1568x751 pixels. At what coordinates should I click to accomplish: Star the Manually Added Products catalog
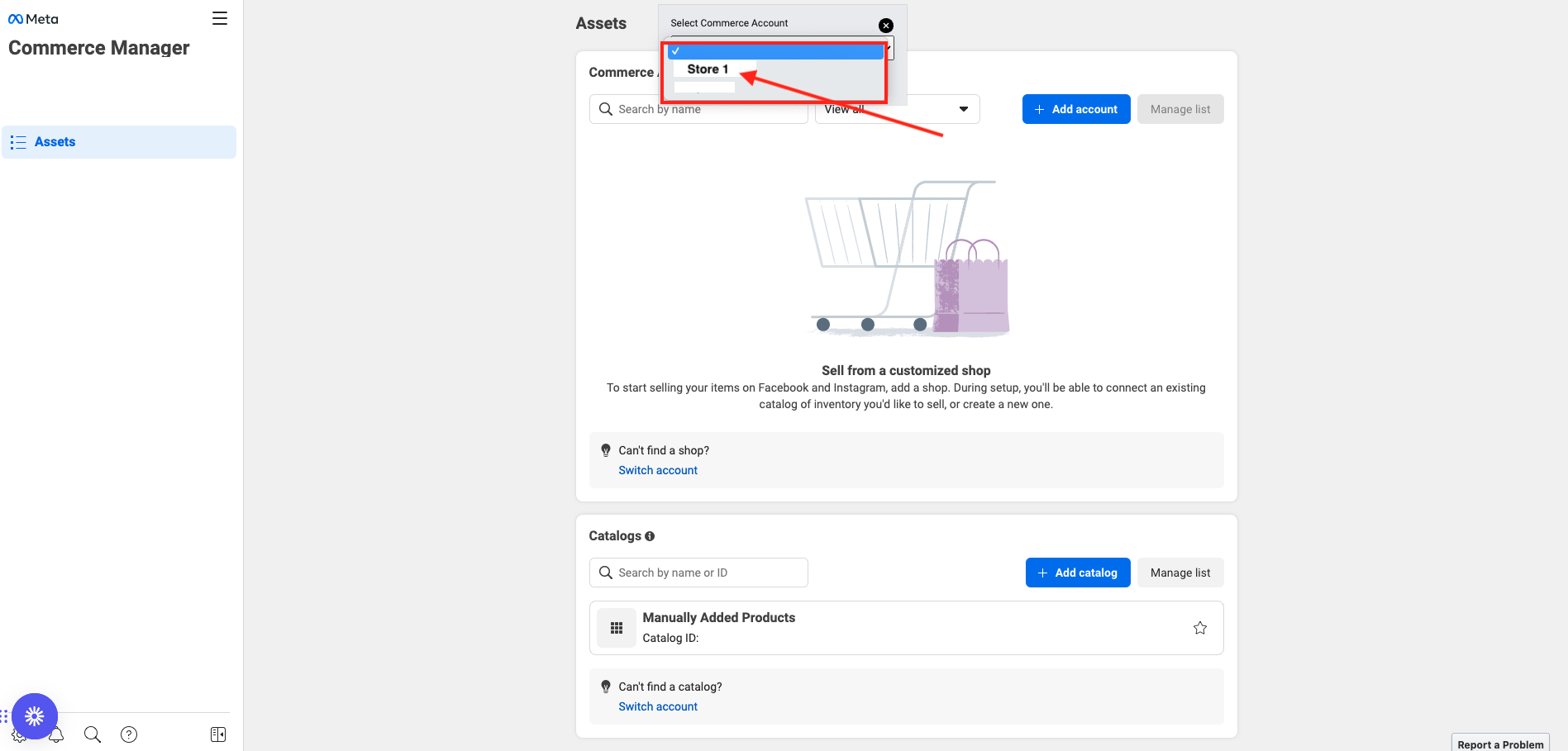(1199, 628)
